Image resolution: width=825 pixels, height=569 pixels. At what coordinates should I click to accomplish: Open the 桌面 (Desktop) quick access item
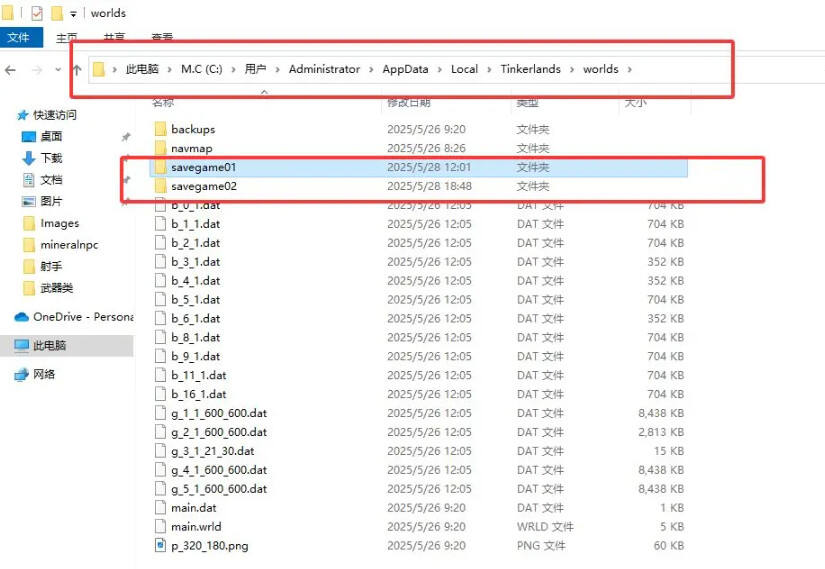click(x=50, y=136)
